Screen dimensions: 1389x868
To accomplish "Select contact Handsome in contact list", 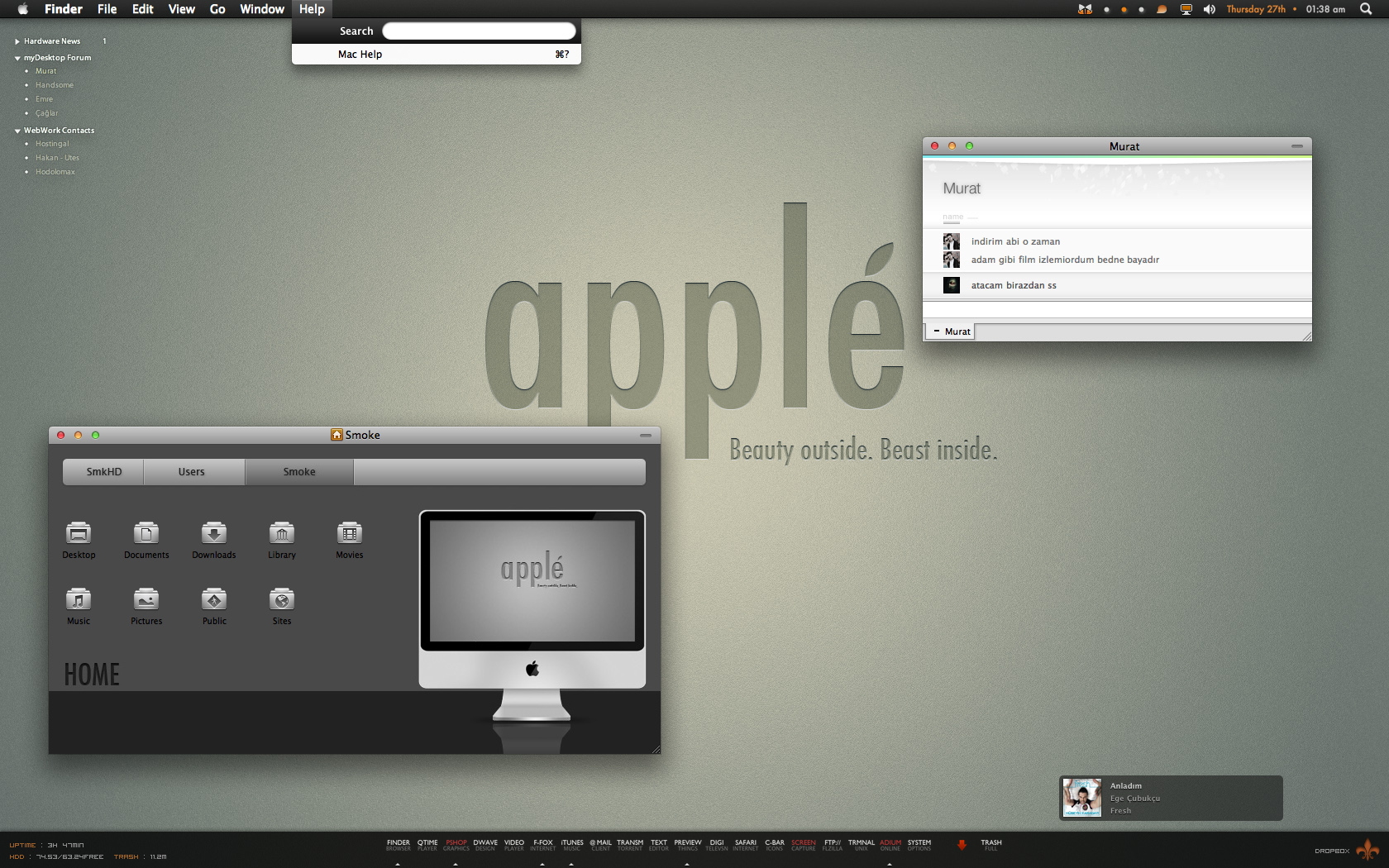I will 55,85.
